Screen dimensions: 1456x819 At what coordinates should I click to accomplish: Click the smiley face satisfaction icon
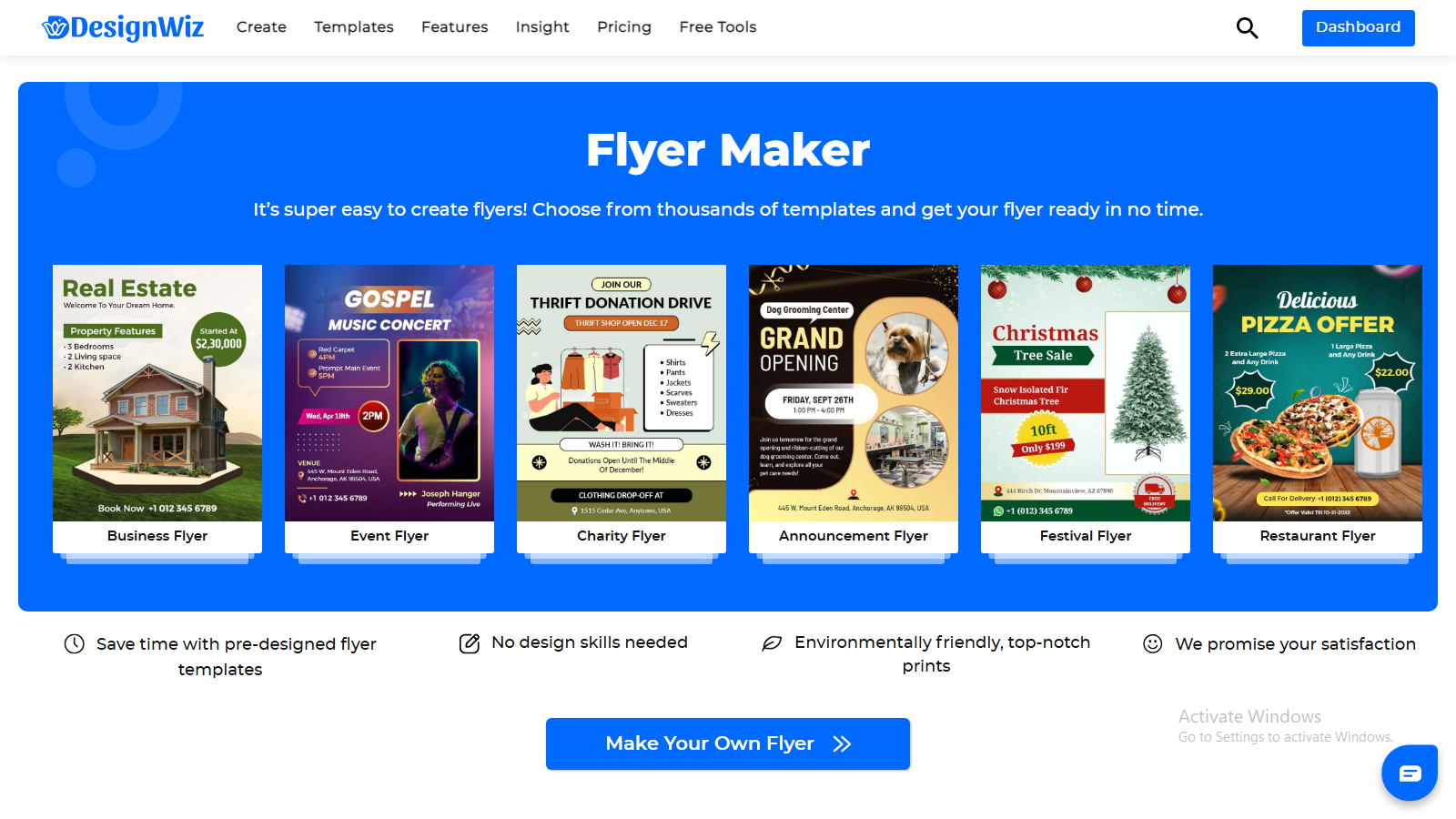(x=1153, y=643)
